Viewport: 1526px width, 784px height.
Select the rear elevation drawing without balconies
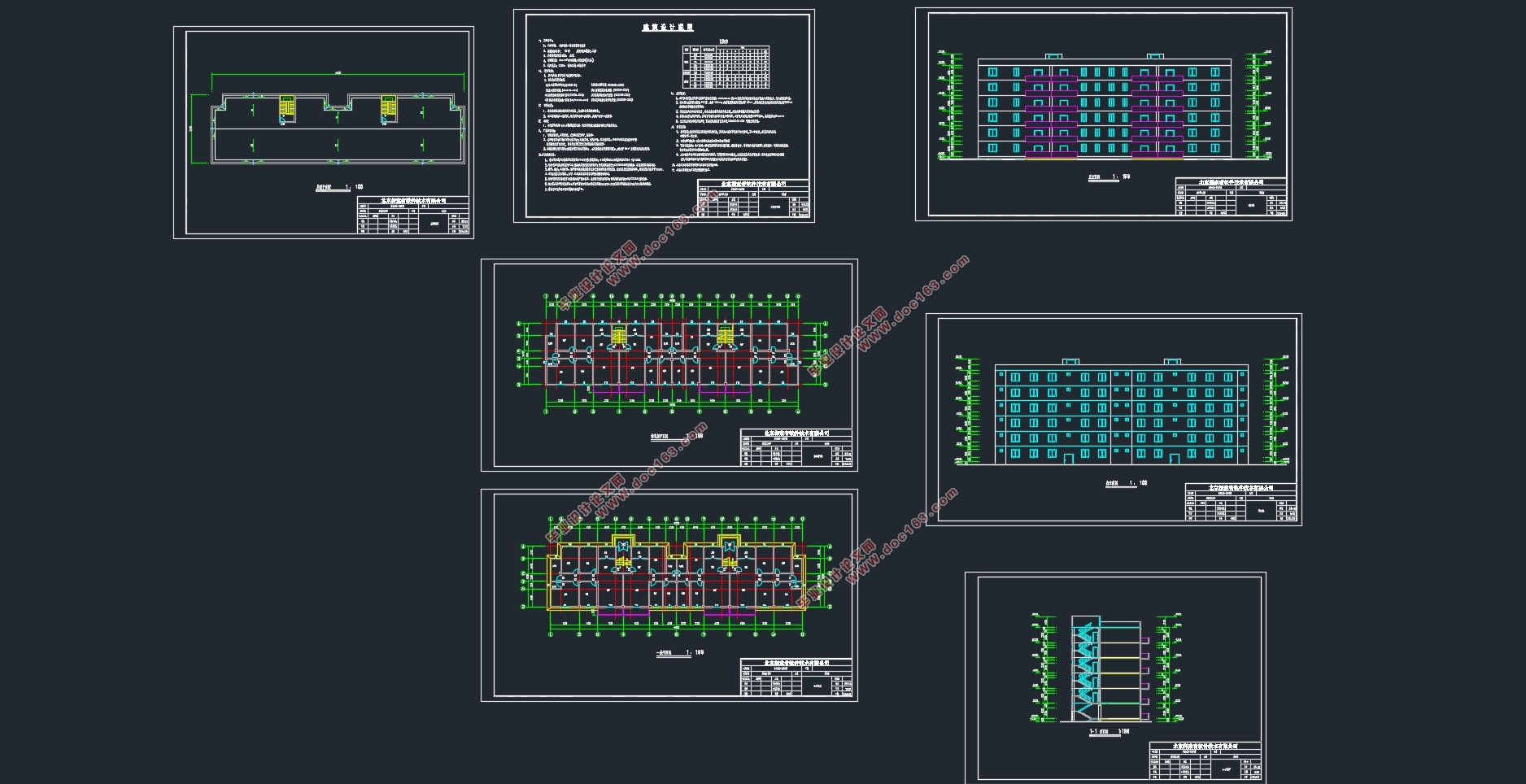(1121, 412)
